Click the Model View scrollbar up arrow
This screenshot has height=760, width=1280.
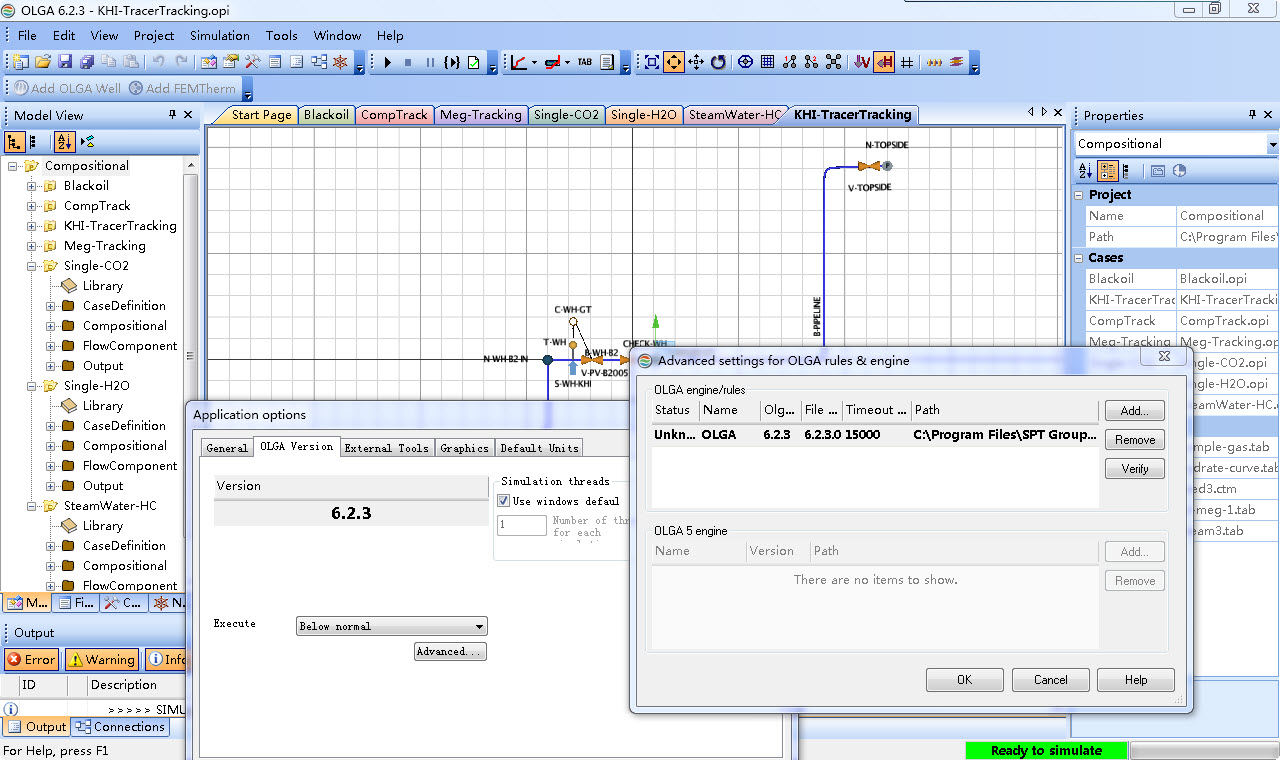tap(191, 166)
